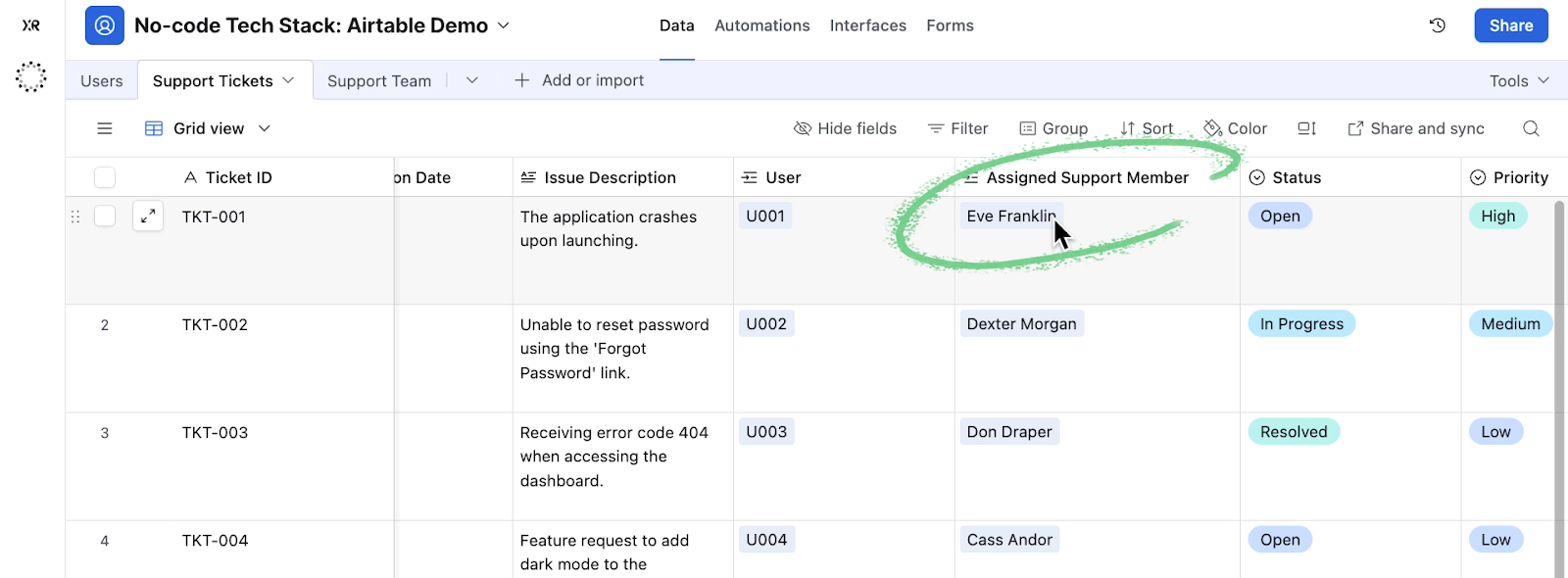Click the Don Draper linked record
Screen dimensions: 1568x578
(1009, 432)
